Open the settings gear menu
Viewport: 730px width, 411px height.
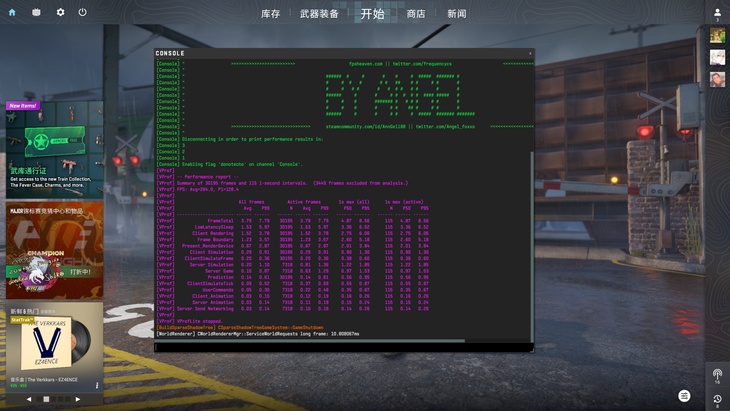pos(61,12)
